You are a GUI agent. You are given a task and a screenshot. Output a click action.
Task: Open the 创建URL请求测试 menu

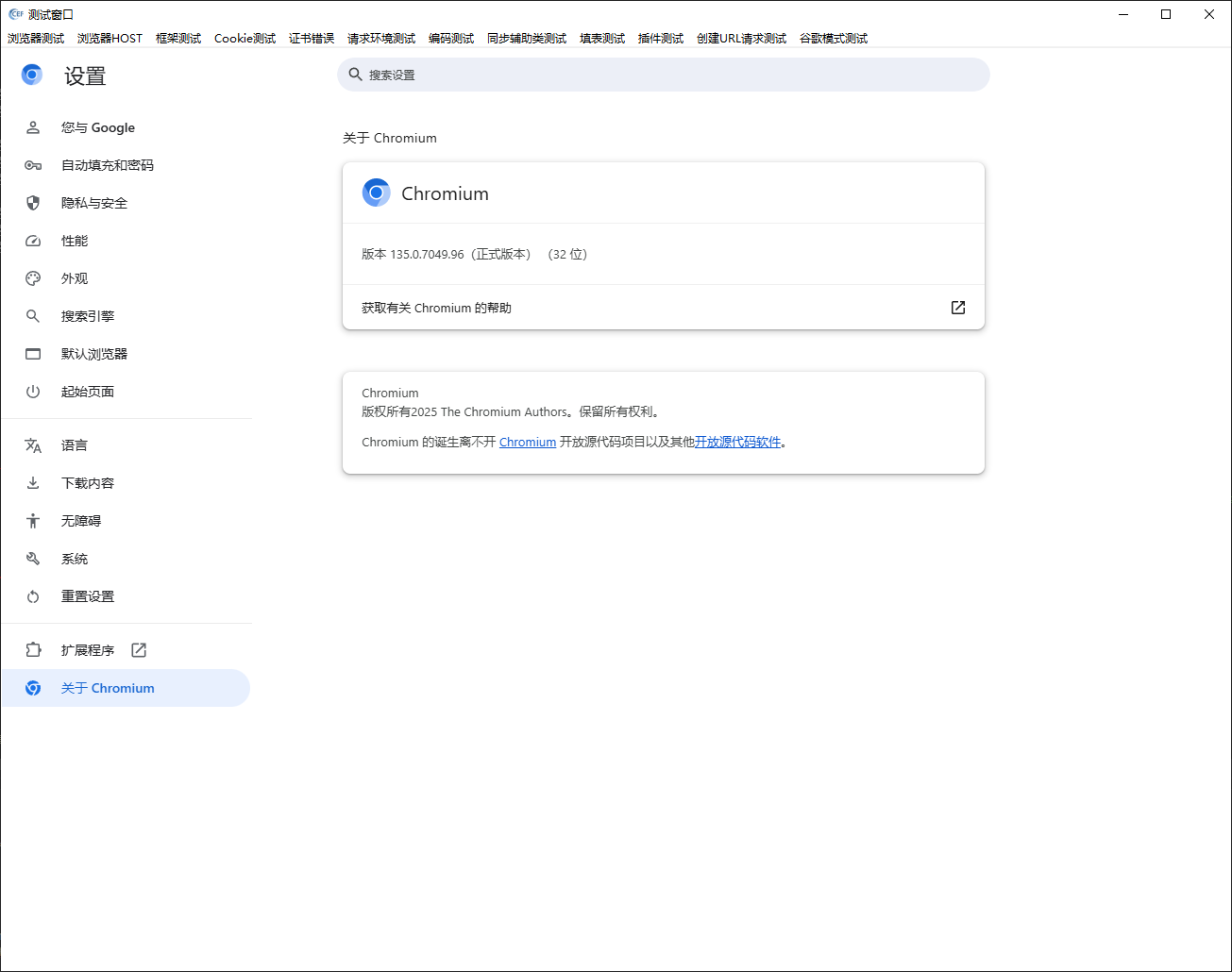coord(741,39)
